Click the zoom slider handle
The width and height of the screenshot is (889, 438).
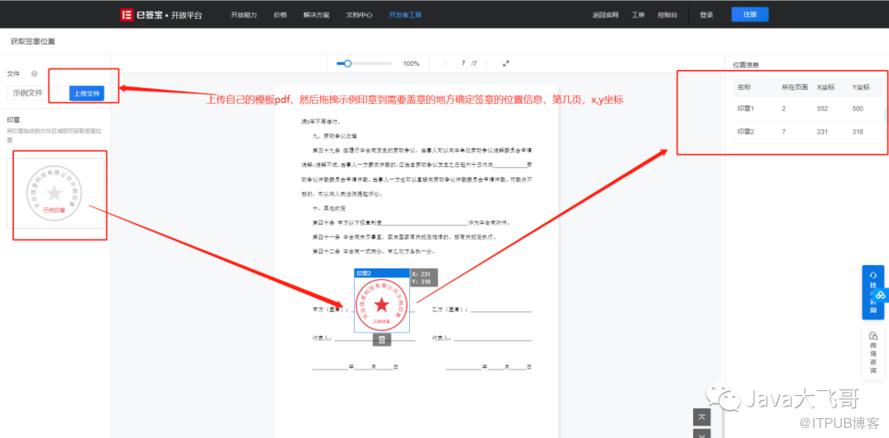346,63
